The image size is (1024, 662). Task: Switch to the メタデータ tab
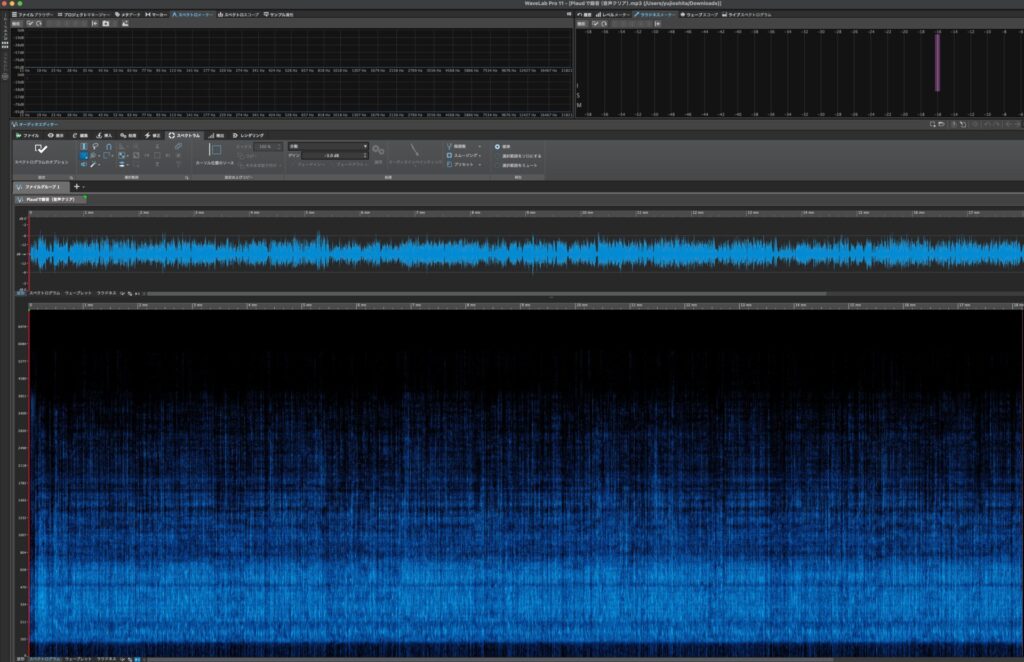coord(128,14)
